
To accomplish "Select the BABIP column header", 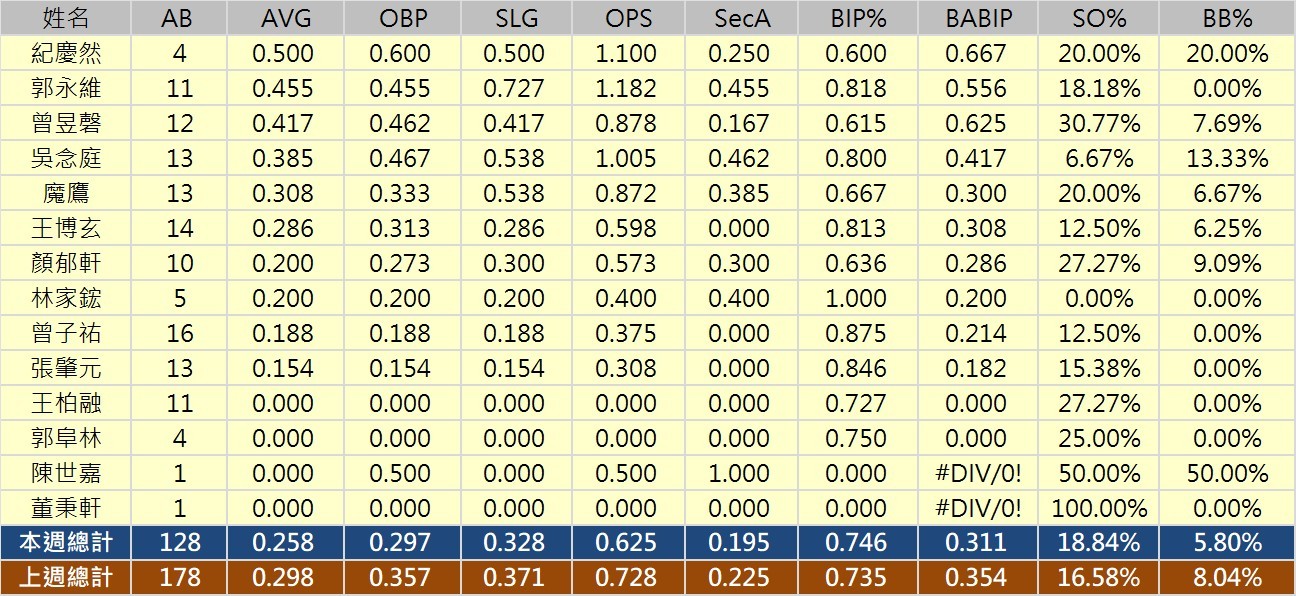I will [975, 18].
